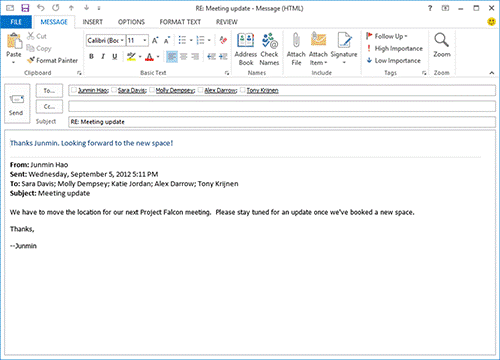
Task: Open Help with the question mark icon
Action: 430,8
